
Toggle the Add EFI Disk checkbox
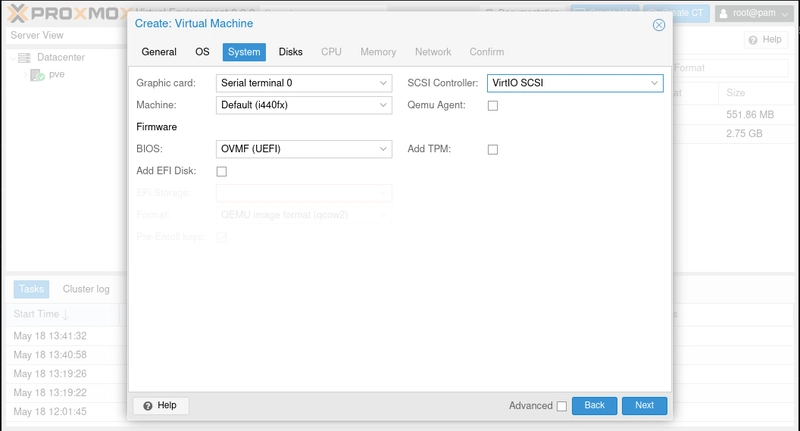tap(222, 172)
